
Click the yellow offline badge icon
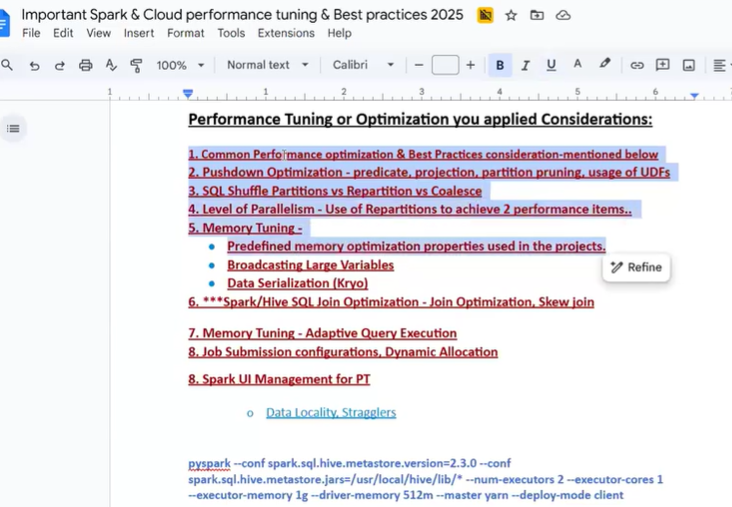click(x=485, y=15)
